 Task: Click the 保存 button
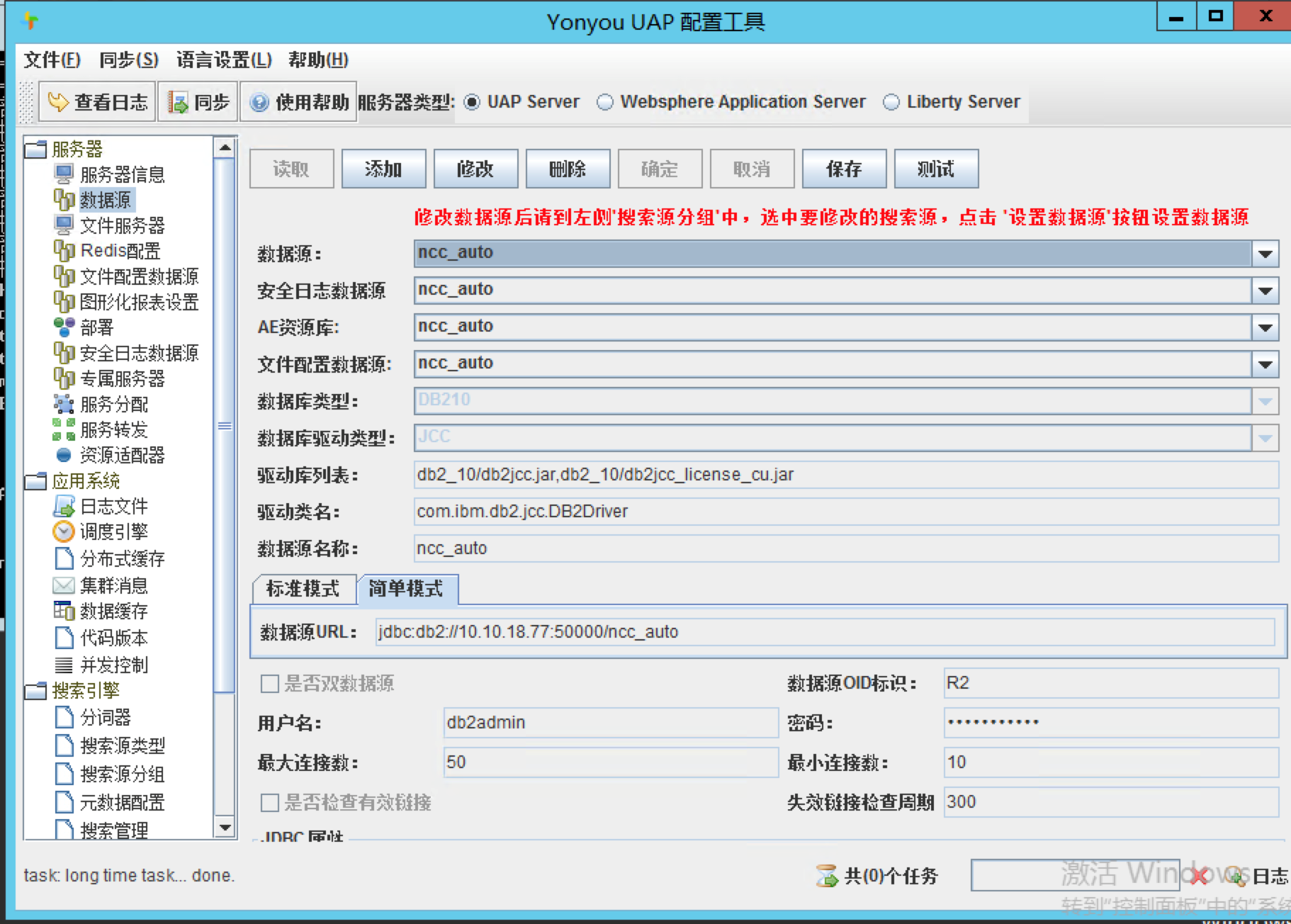844,169
